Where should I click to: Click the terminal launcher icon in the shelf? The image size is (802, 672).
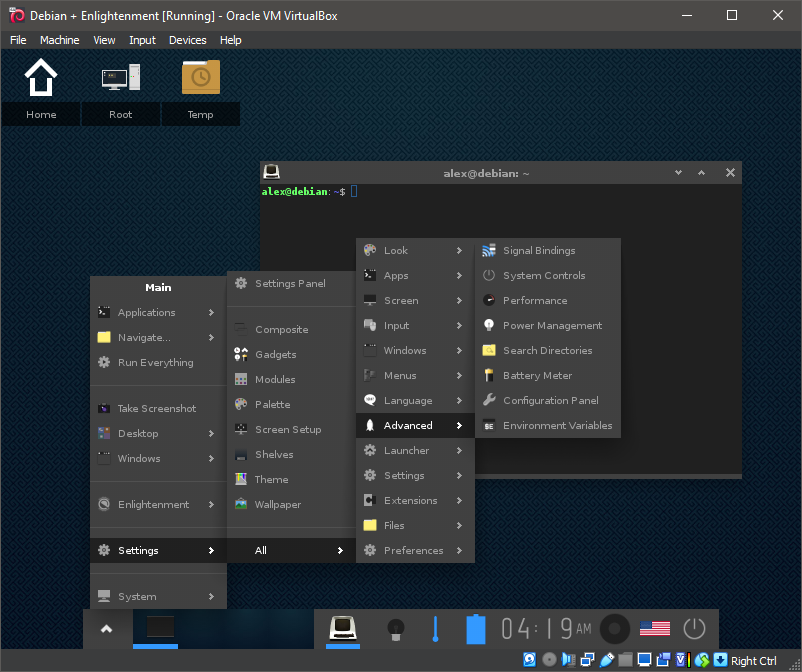(345, 629)
